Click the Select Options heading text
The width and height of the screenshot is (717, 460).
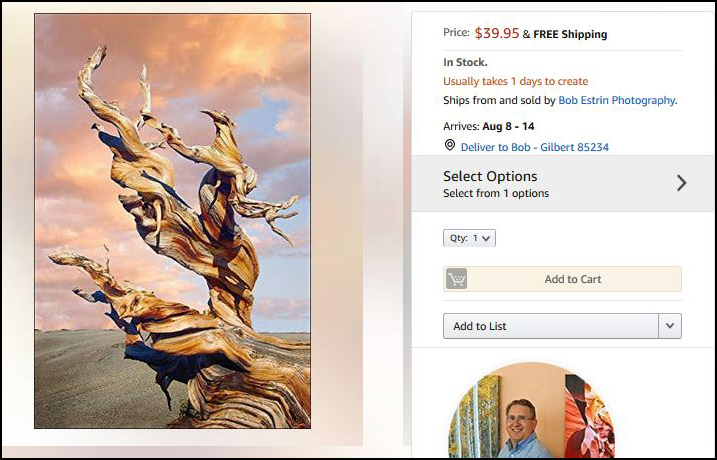click(x=490, y=176)
